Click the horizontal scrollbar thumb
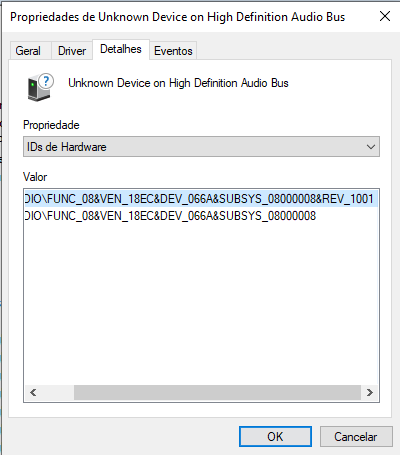Image resolution: width=400 pixels, height=455 pixels. click(x=217, y=392)
